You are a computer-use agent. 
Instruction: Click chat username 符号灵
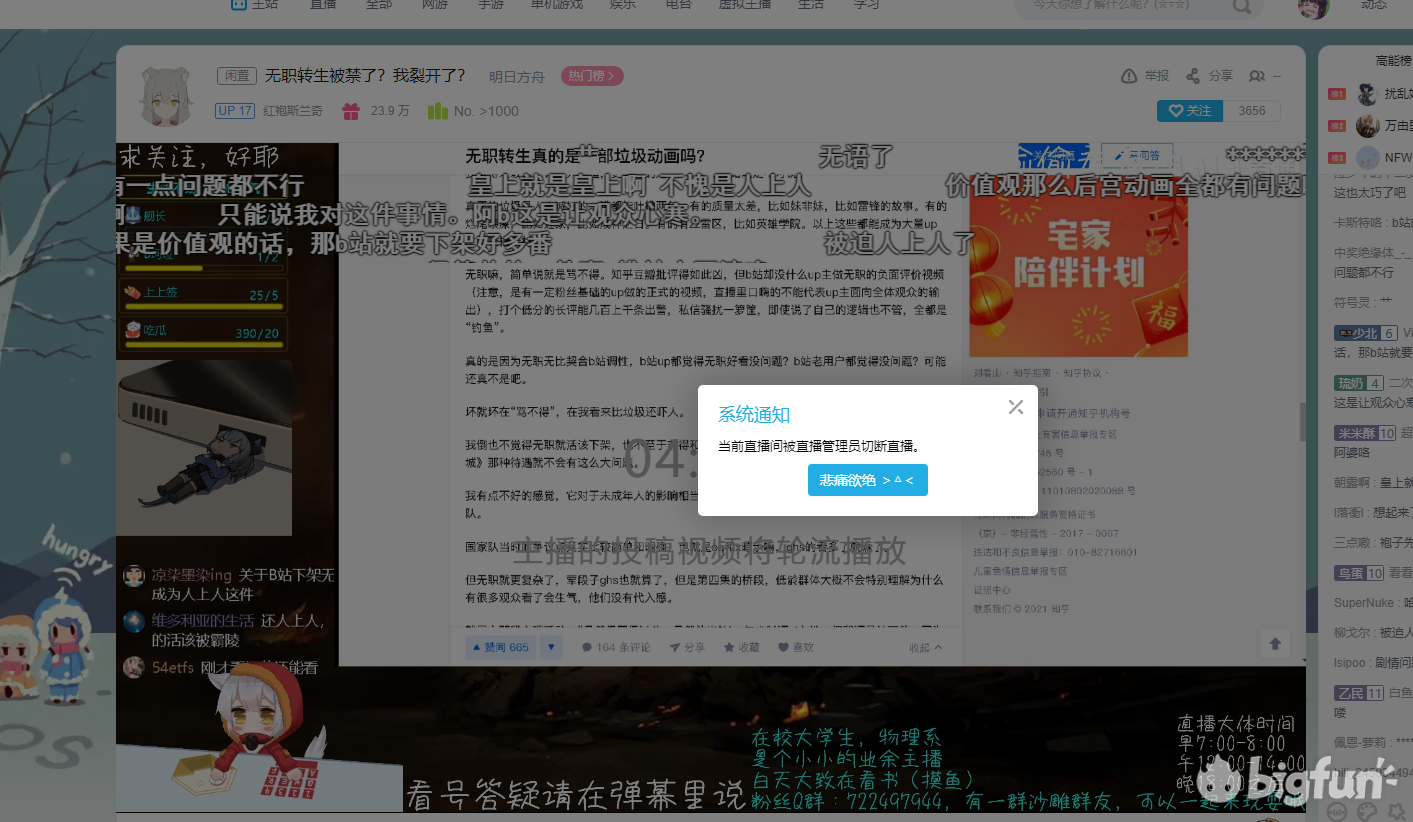[x=1352, y=301]
